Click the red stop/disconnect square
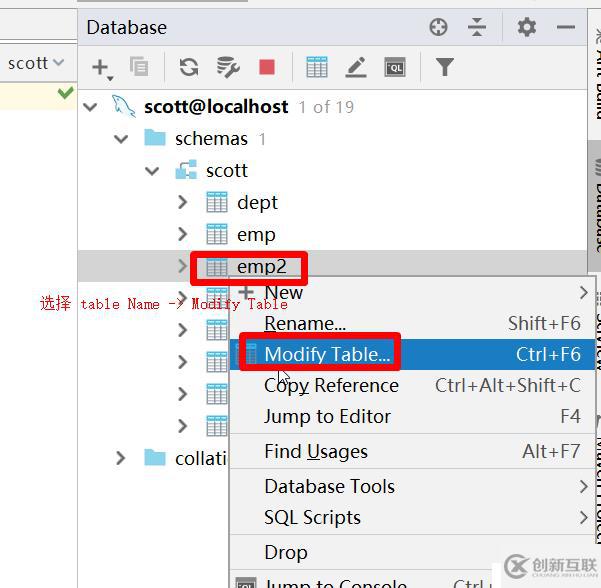The image size is (601, 588). [x=267, y=67]
